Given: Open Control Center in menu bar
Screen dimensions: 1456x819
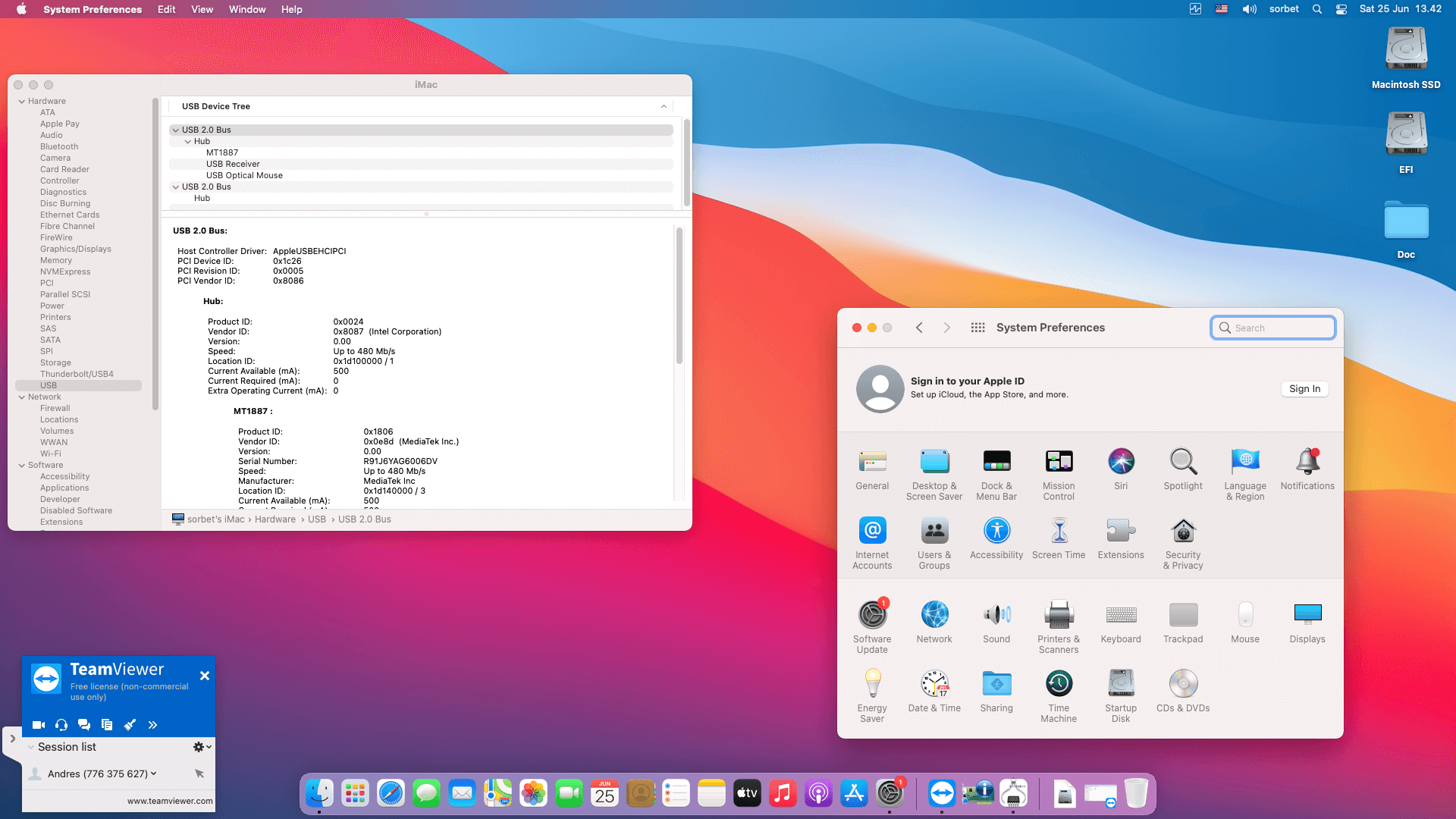Looking at the screenshot, I should pos(1341,9).
